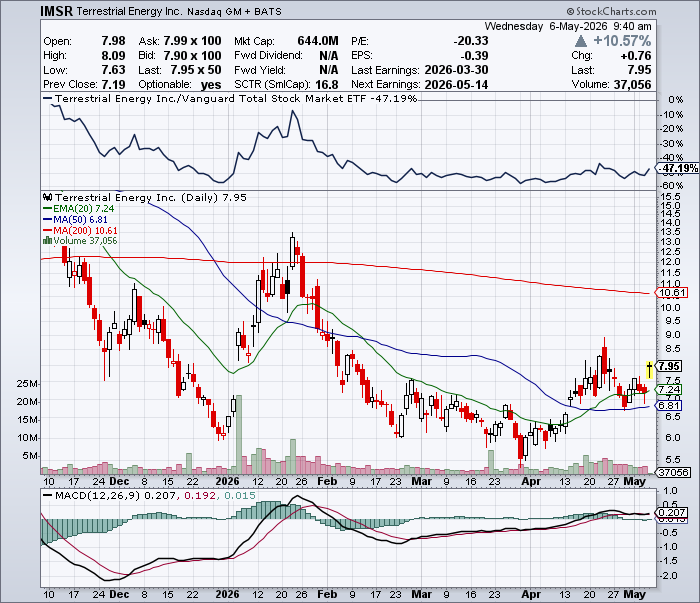Click the 37056 volume axis tag
Screen dimensions: 700x603
674,472
